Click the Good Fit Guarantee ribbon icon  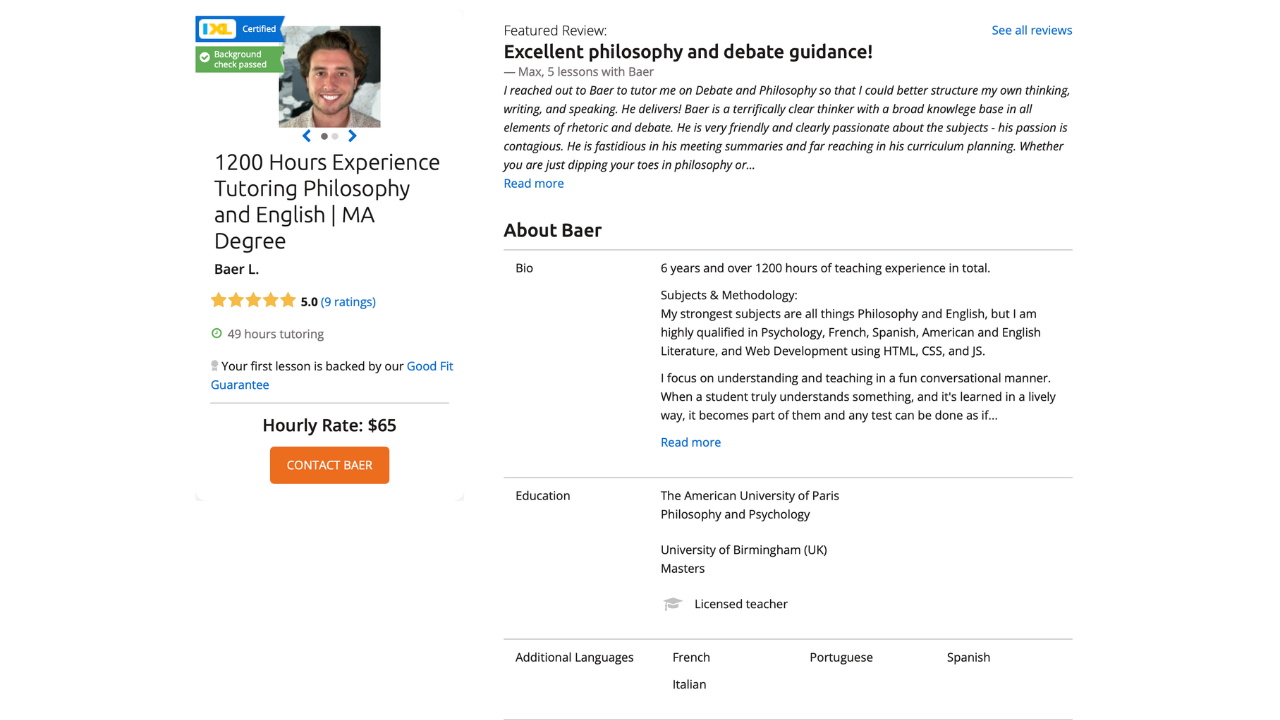[x=214, y=366]
